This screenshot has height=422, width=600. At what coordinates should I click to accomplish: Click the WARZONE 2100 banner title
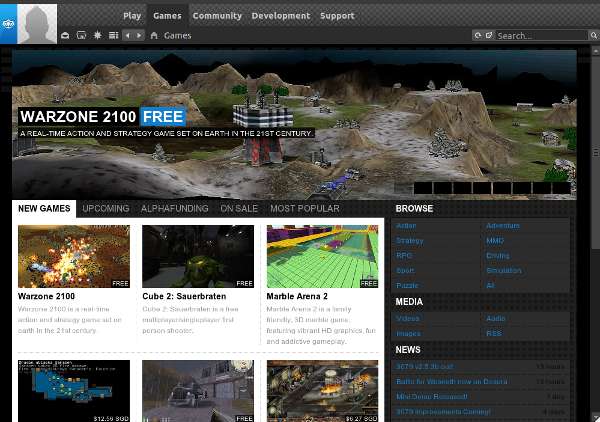(78, 116)
